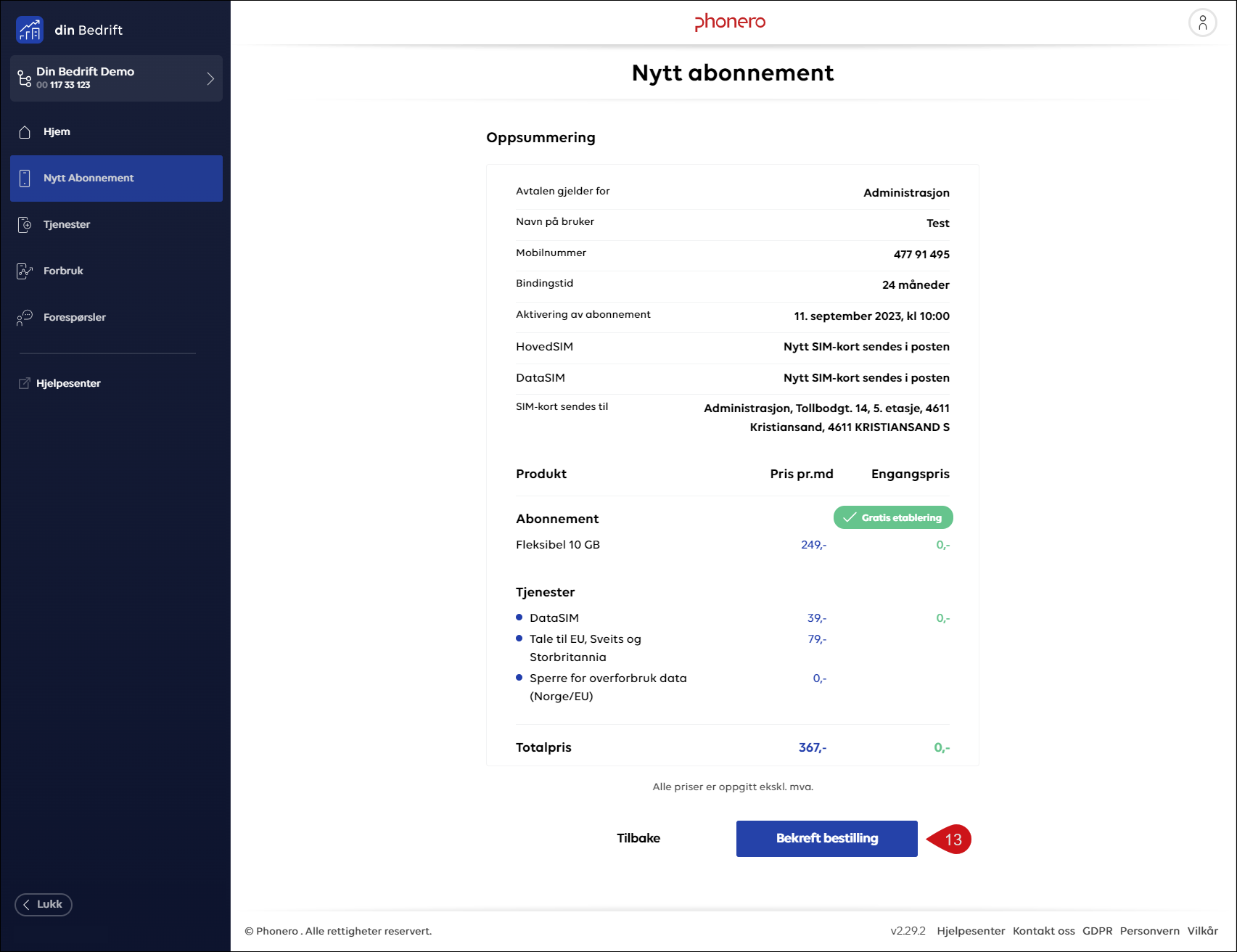The height and width of the screenshot is (952, 1237).
Task: Go to Hjem in the sidebar
Action: [116, 132]
